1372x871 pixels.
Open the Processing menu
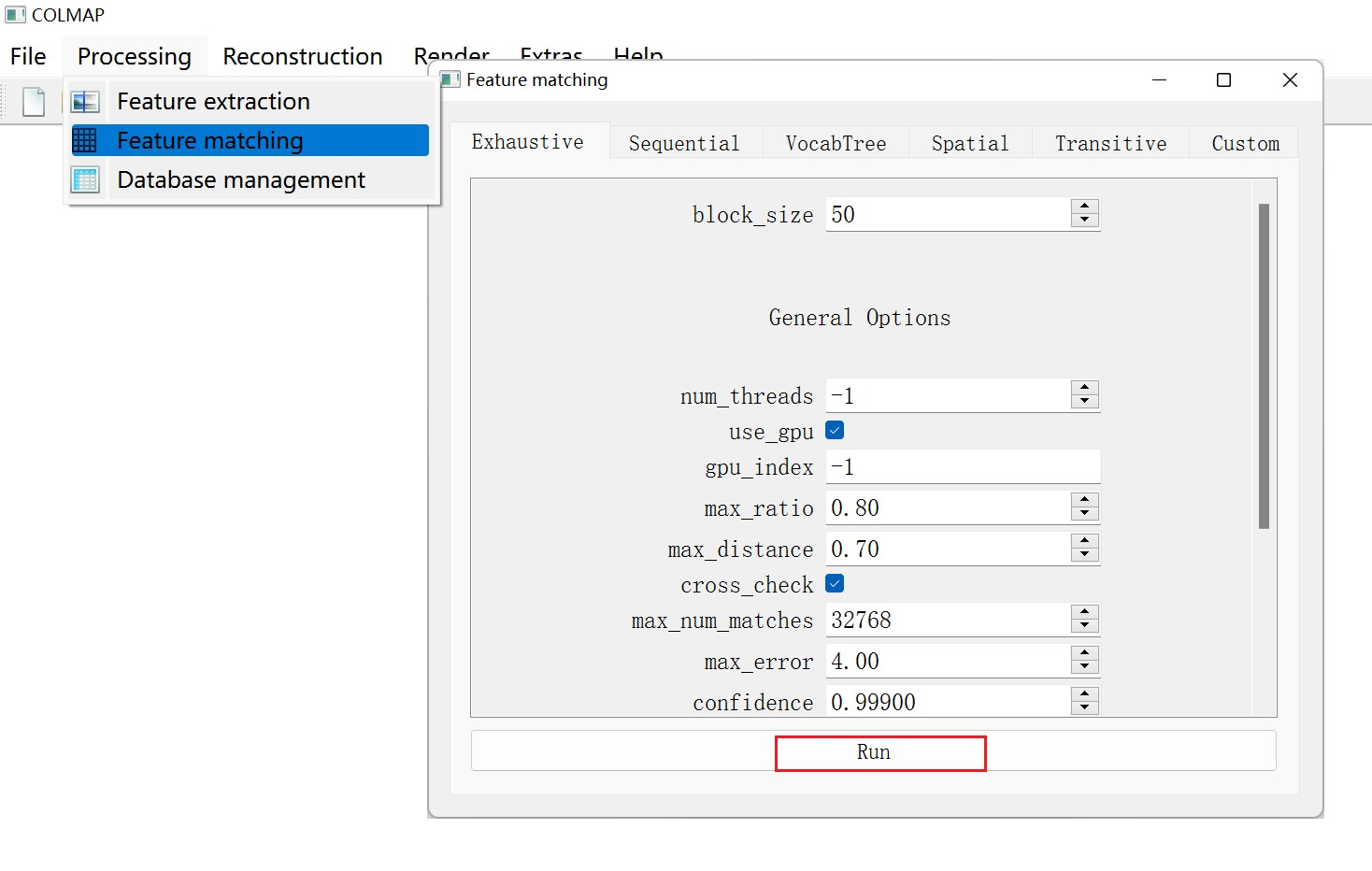[135, 56]
